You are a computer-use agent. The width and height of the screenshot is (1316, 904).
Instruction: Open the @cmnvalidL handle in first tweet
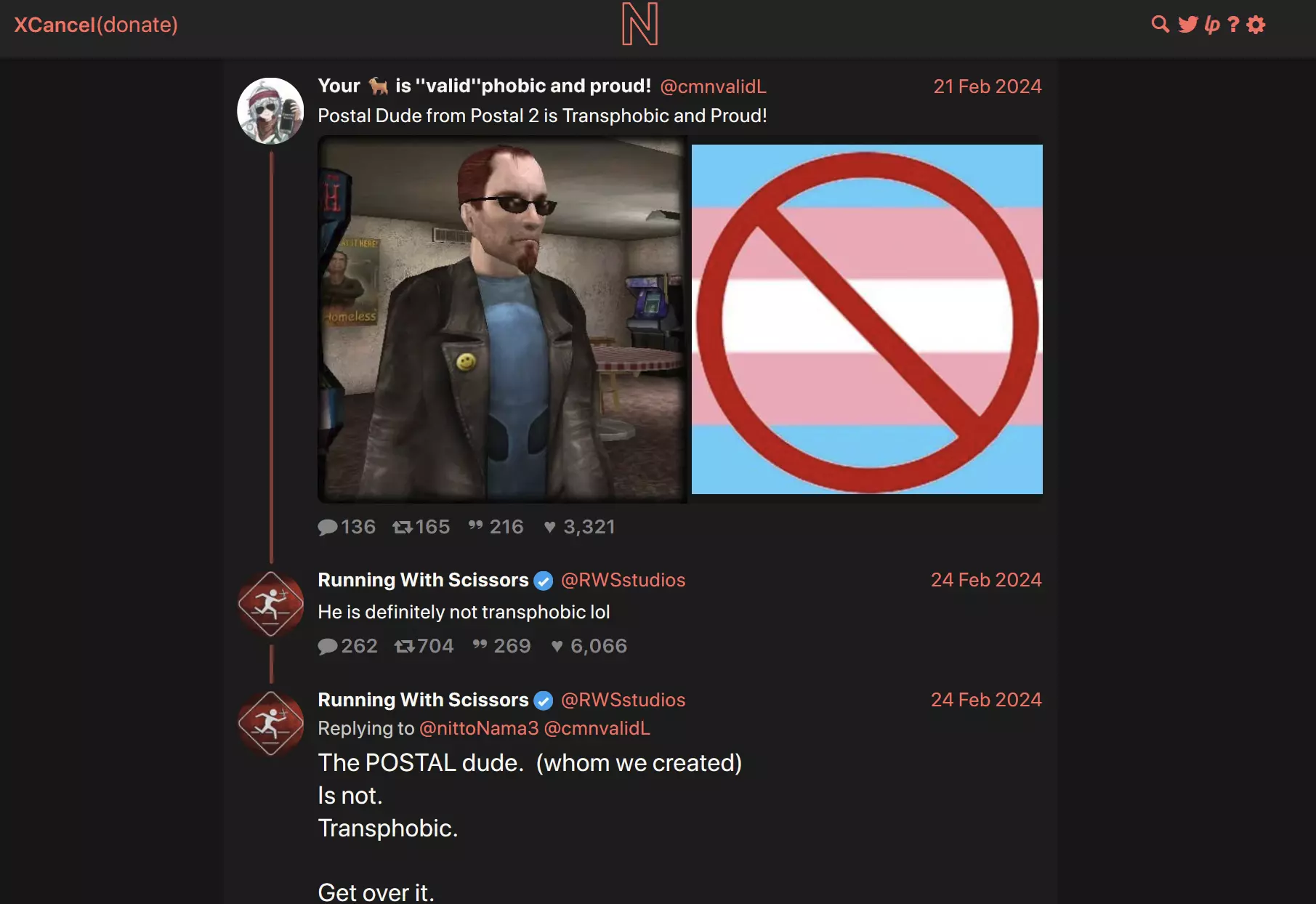tap(713, 86)
